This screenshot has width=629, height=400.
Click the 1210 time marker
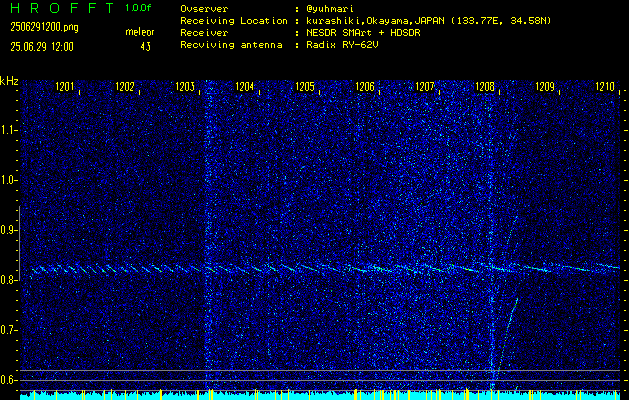[605, 87]
